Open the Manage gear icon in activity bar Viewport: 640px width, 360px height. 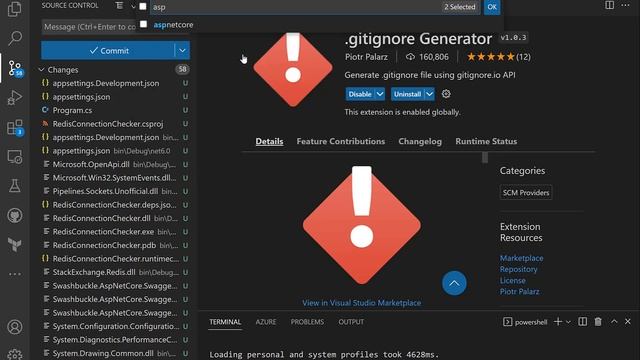pyautogui.click(x=15, y=354)
